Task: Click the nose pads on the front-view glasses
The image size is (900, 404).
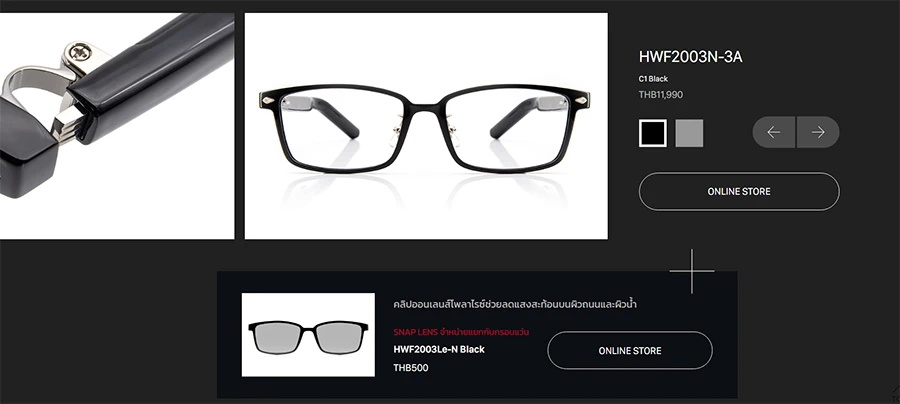Action: click(425, 129)
